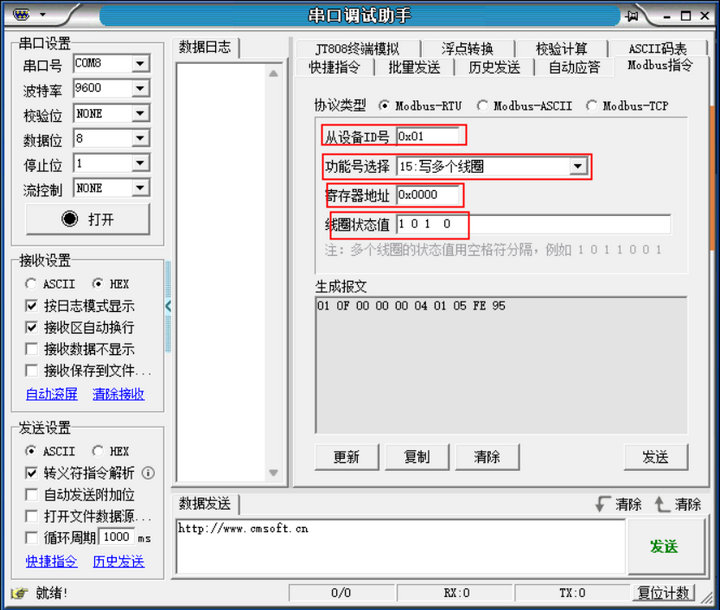Image resolution: width=720 pixels, height=610 pixels.
Task: Click data log scrollbar down arrow
Action: [x=274, y=473]
